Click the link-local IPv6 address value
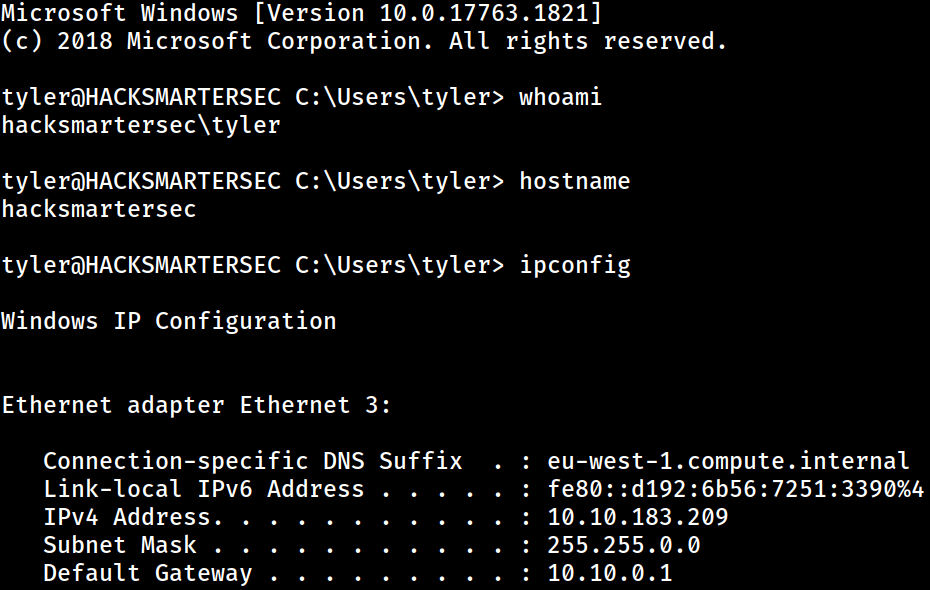The width and height of the screenshot is (930, 590). (x=735, y=489)
